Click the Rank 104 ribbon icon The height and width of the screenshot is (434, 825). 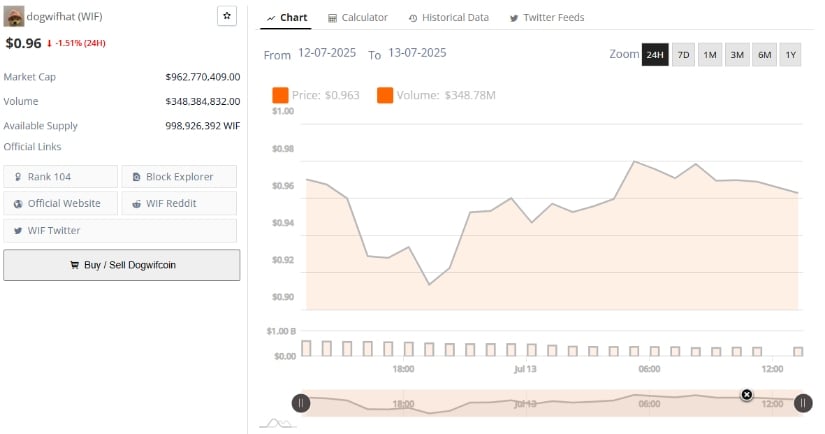click(18, 177)
